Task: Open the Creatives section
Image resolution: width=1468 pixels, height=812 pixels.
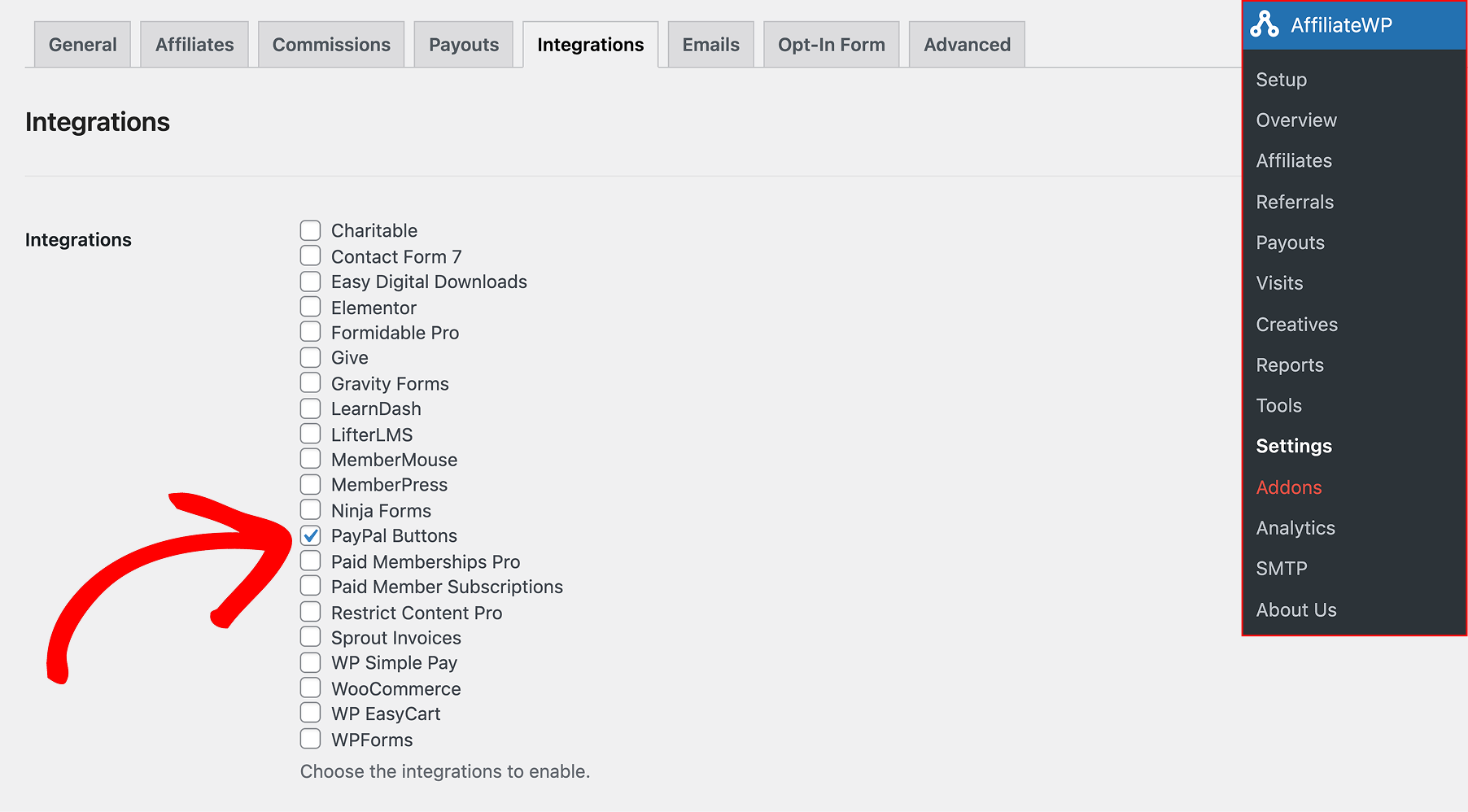Action: point(1296,324)
